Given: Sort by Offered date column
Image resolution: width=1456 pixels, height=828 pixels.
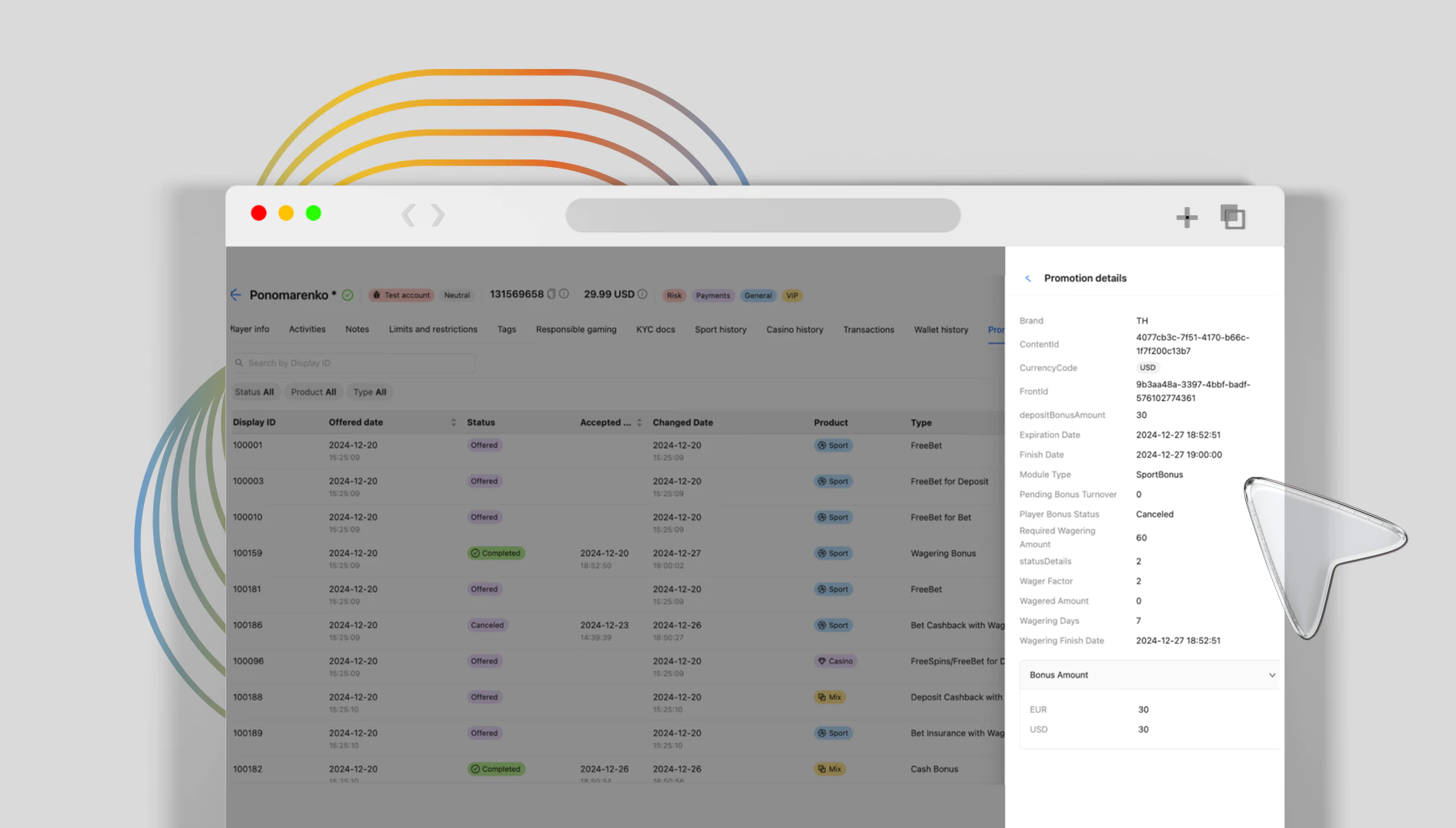Looking at the screenshot, I should [453, 422].
